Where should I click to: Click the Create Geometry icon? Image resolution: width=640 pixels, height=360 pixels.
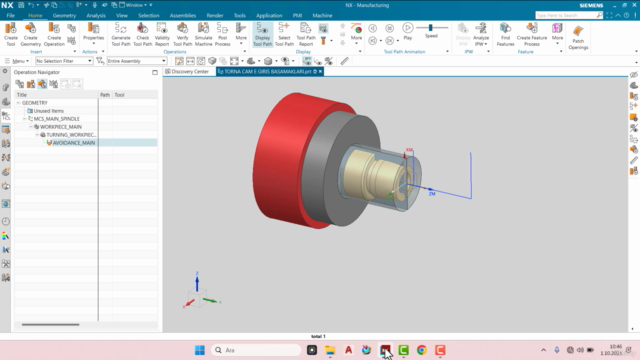pyautogui.click(x=31, y=34)
